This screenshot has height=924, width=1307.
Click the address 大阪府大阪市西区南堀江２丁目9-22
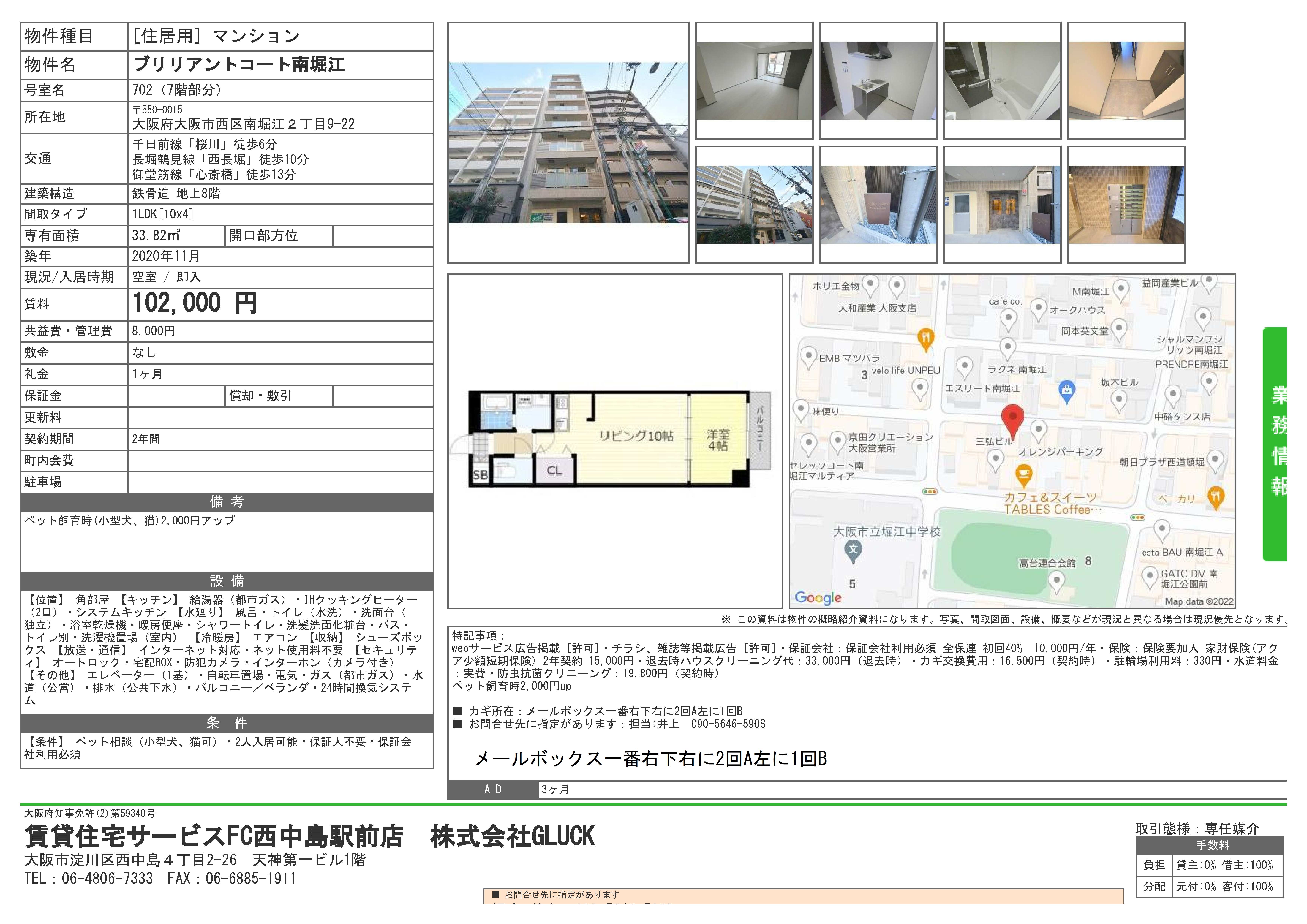click(244, 124)
